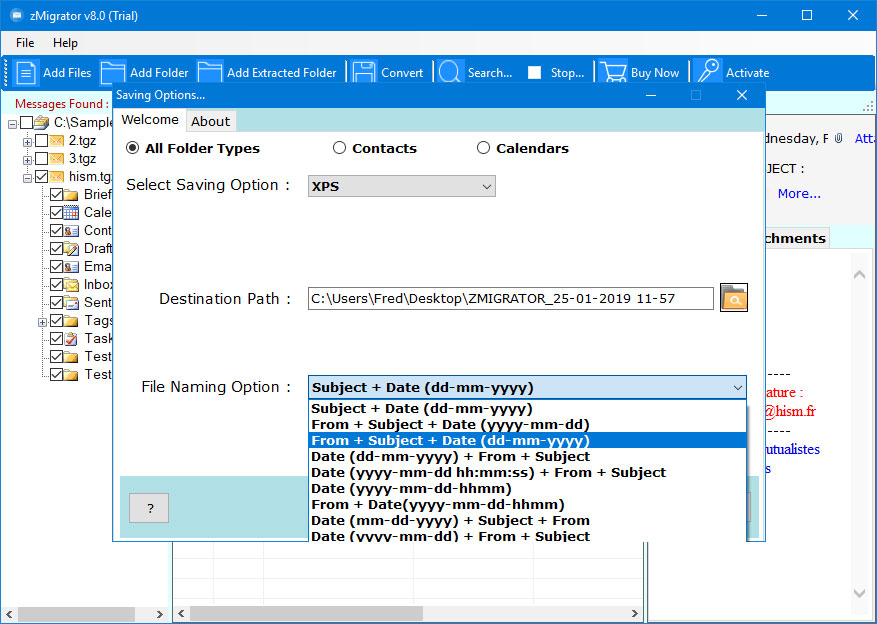Uncheck the Inbox folder checkbox
Image resolution: width=877 pixels, height=624 pixels.
(56, 285)
